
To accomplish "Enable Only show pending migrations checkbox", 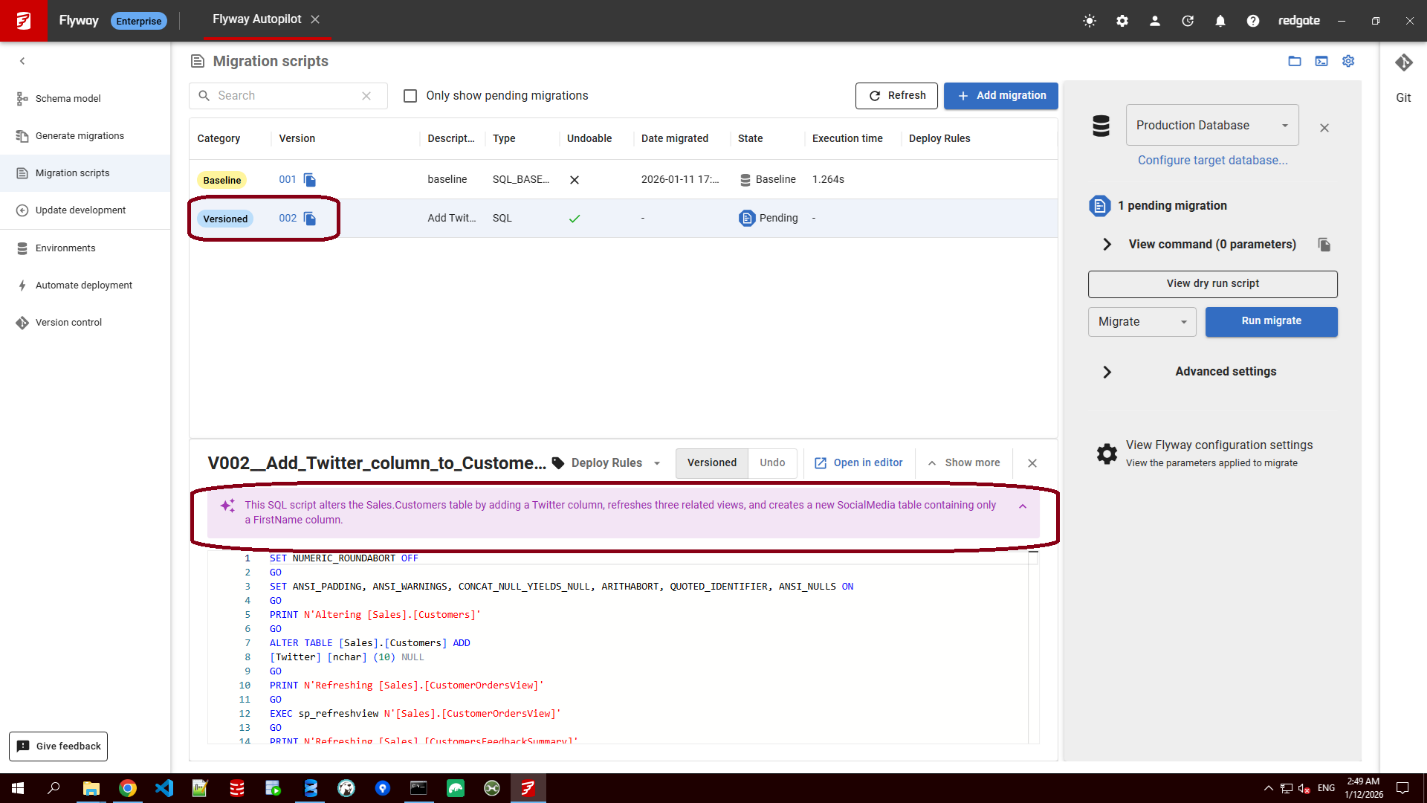I will pyautogui.click(x=410, y=96).
